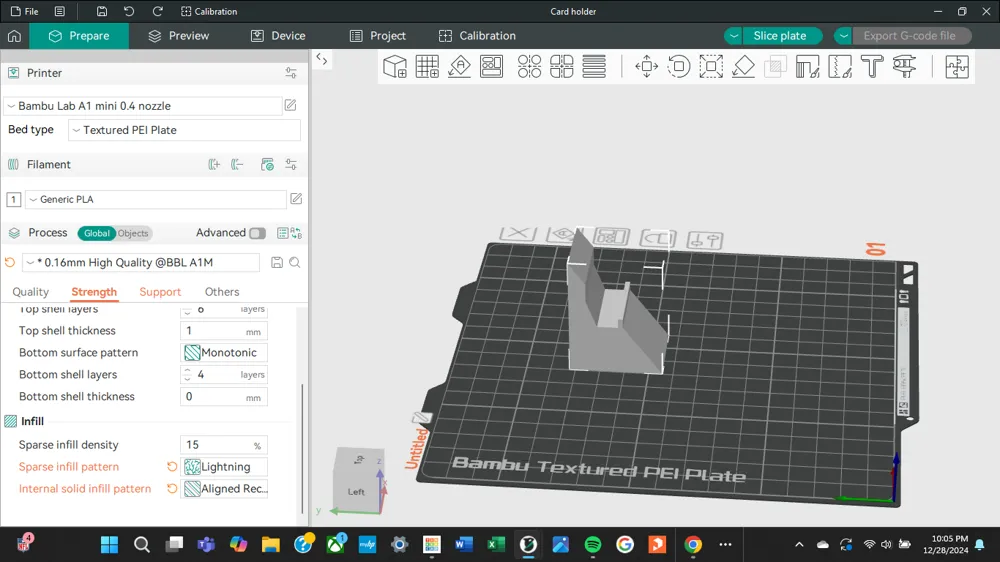Switch to the Preview tab
Screen dimensions: 1000x562
click(x=179, y=36)
